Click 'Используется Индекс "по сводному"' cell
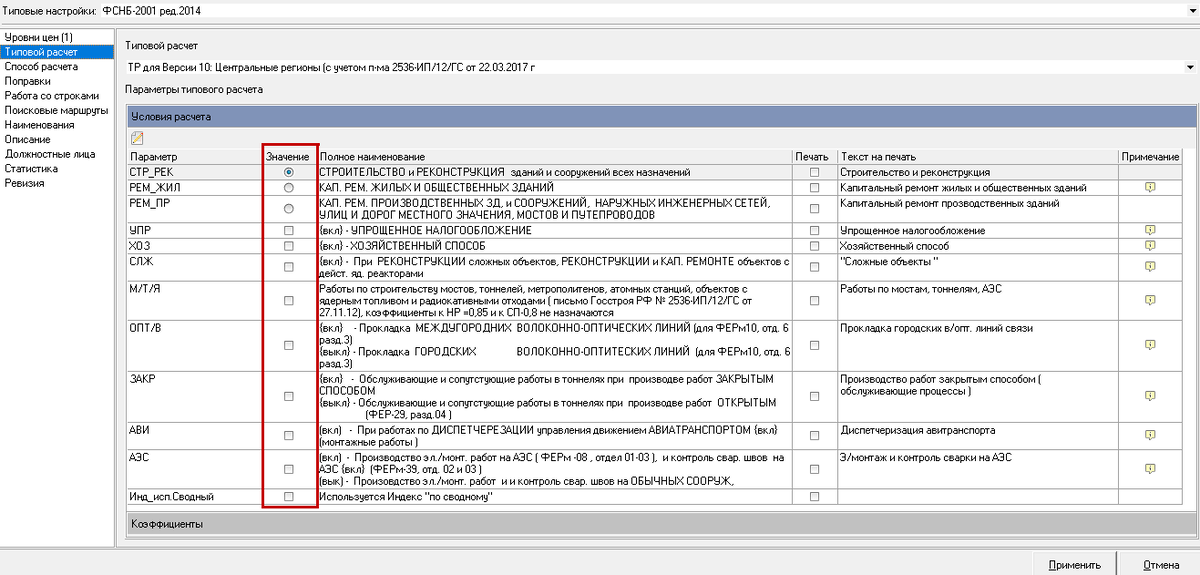Viewport: 1200px width, 575px height. click(x=554, y=496)
